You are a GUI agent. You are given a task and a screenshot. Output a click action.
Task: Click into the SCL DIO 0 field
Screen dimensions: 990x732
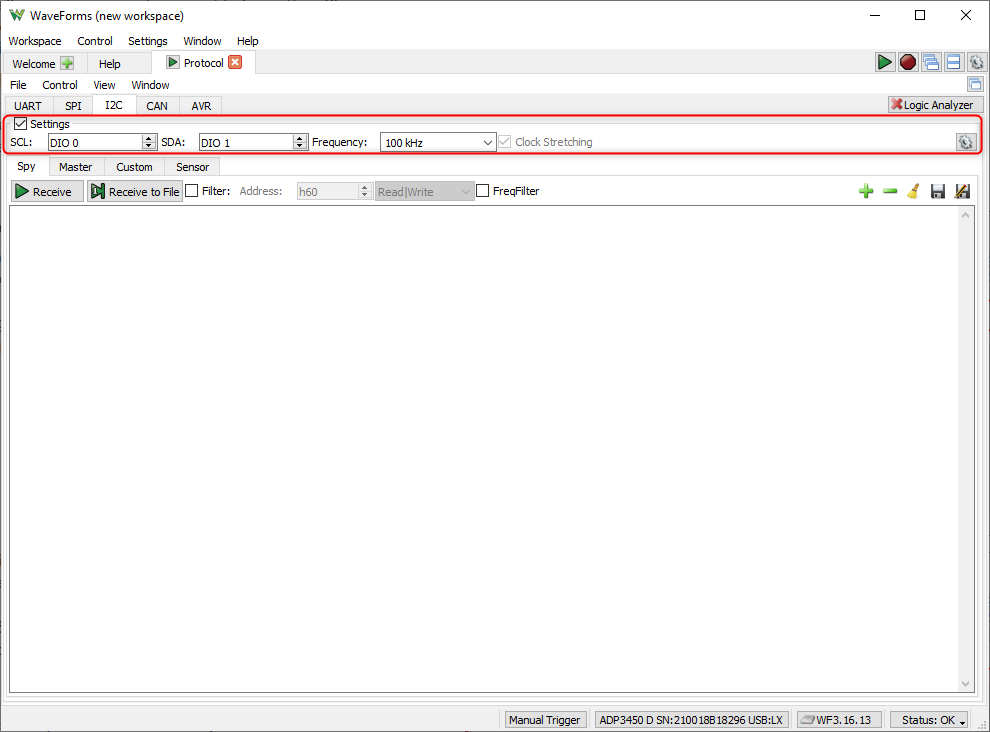95,143
